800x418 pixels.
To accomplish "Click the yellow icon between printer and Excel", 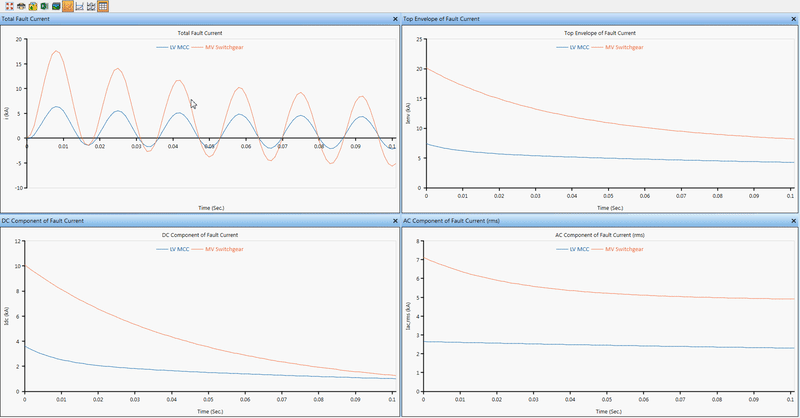I will (31, 6).
